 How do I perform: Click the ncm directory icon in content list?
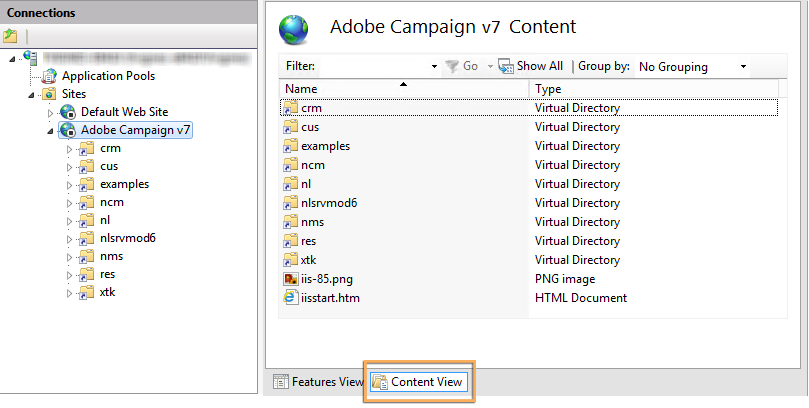tap(291, 166)
